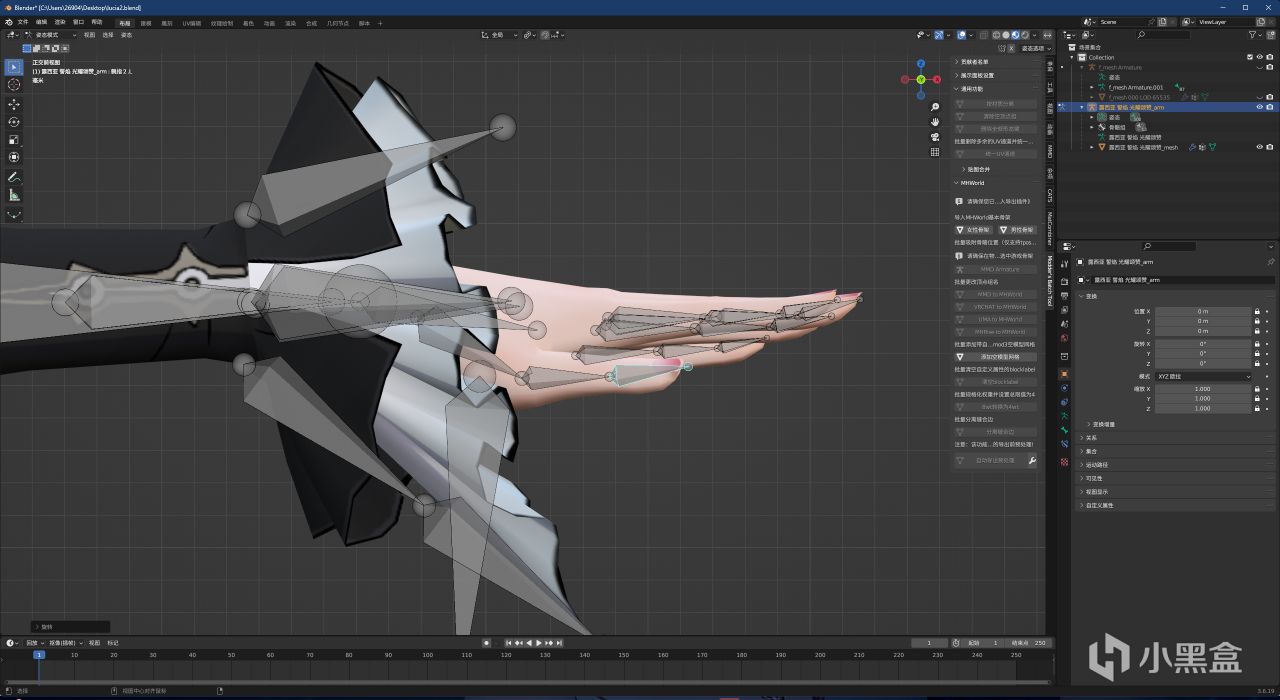The width and height of the screenshot is (1280, 700).
Task: Click the Scale X value field
Action: (1203, 389)
